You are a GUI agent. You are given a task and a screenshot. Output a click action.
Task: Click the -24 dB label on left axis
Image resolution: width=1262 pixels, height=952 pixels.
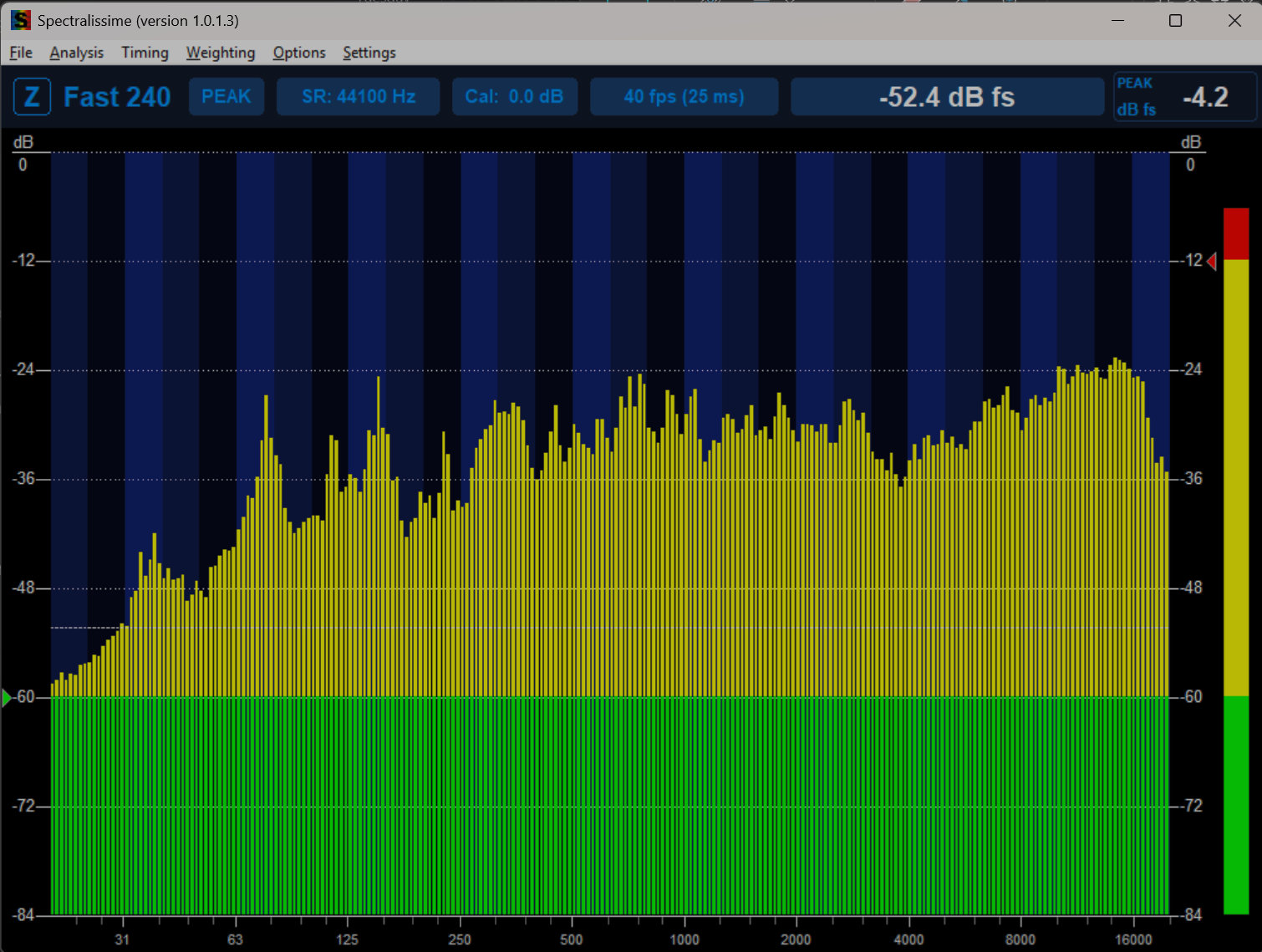(23, 369)
